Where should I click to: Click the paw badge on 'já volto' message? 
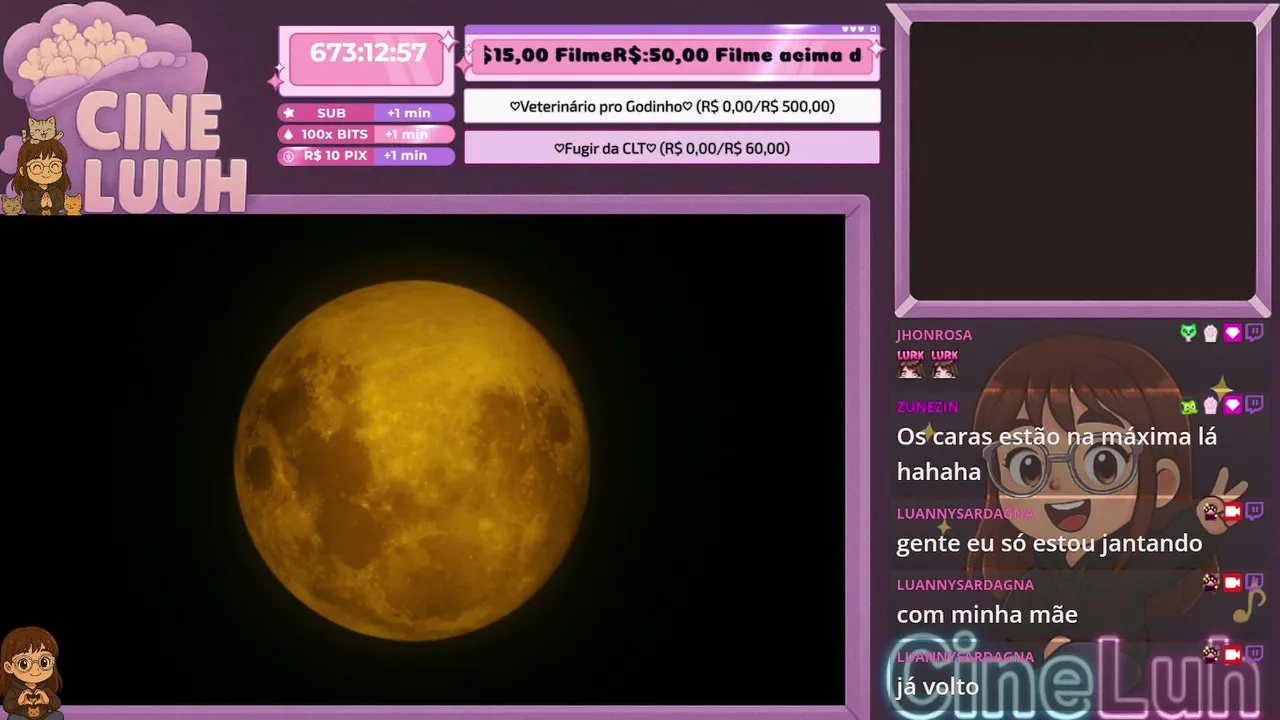click(1210, 654)
